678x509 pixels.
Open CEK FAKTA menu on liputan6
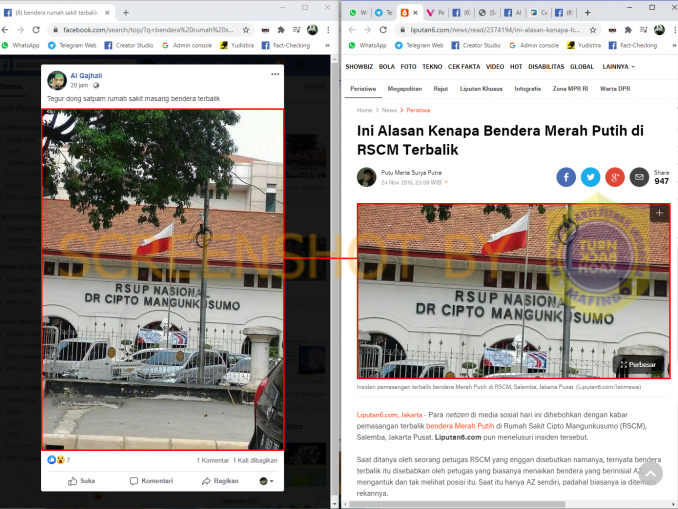464,67
